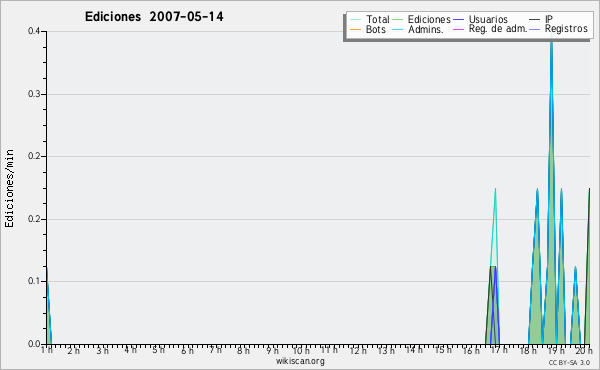
Task: Click the 'Bots' legend label
Action: coord(376,29)
